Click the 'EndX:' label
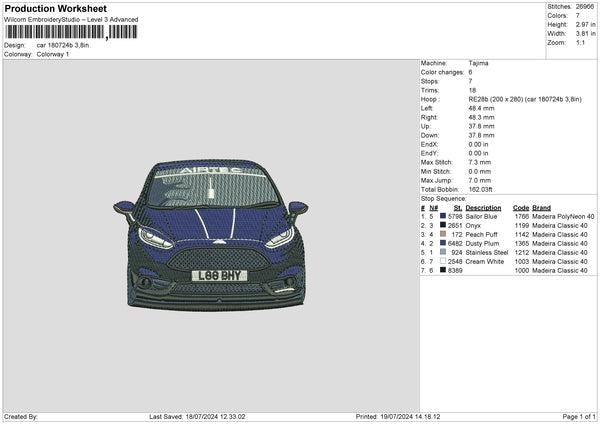Screen dimensions: 600x424 click(x=429, y=144)
